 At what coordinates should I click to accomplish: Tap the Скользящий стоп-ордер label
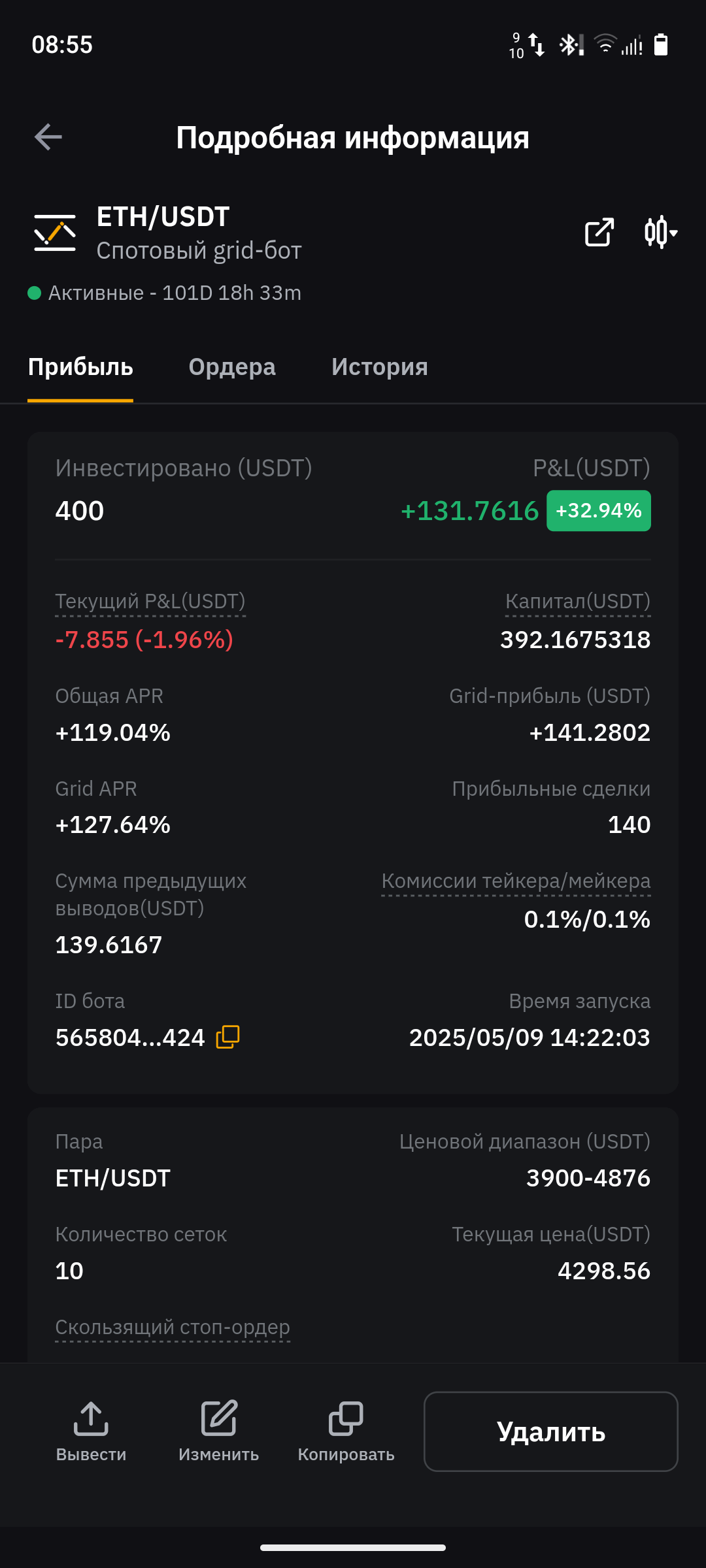(173, 1327)
